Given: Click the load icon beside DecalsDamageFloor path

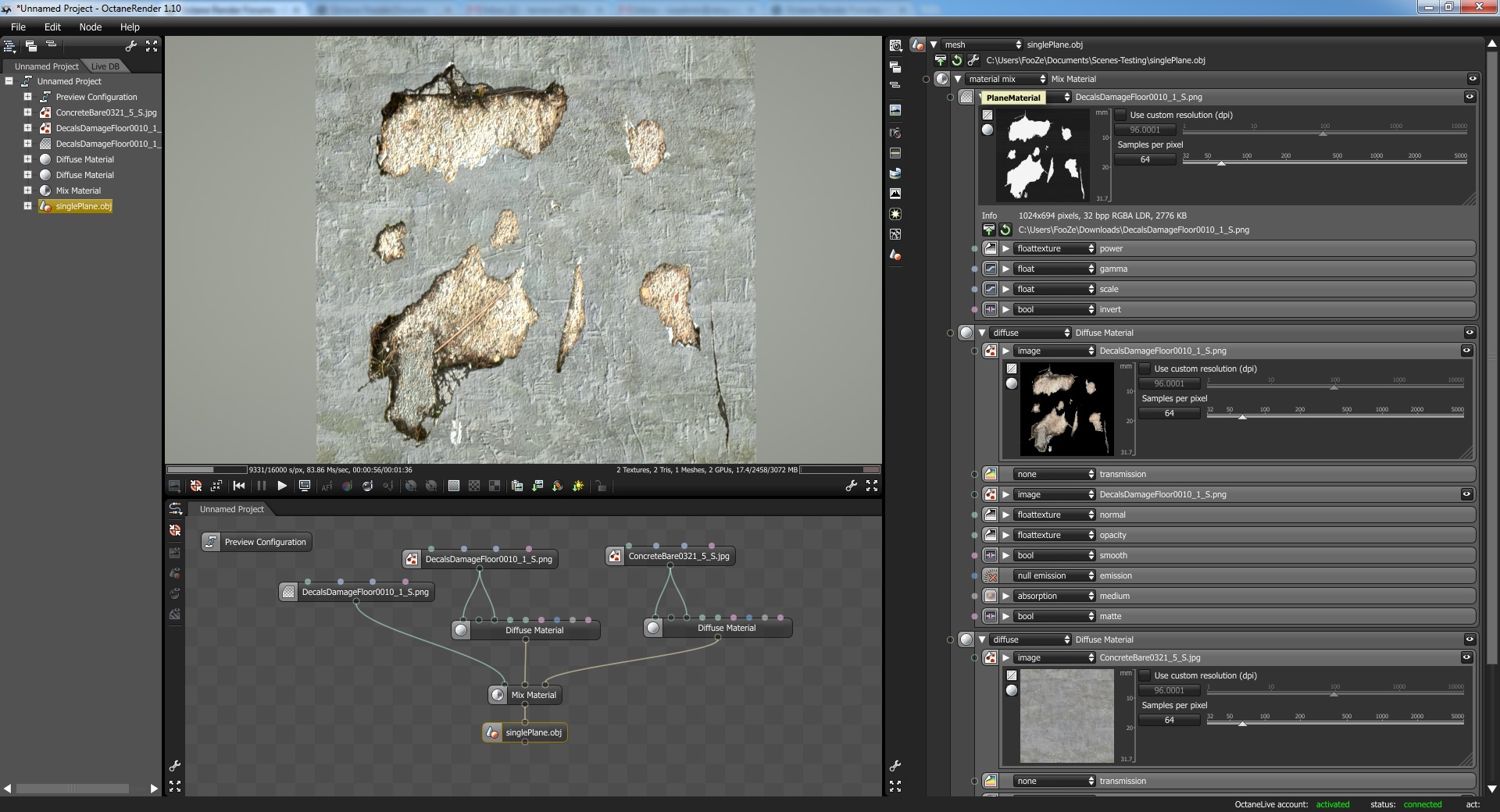Looking at the screenshot, I should (x=989, y=230).
